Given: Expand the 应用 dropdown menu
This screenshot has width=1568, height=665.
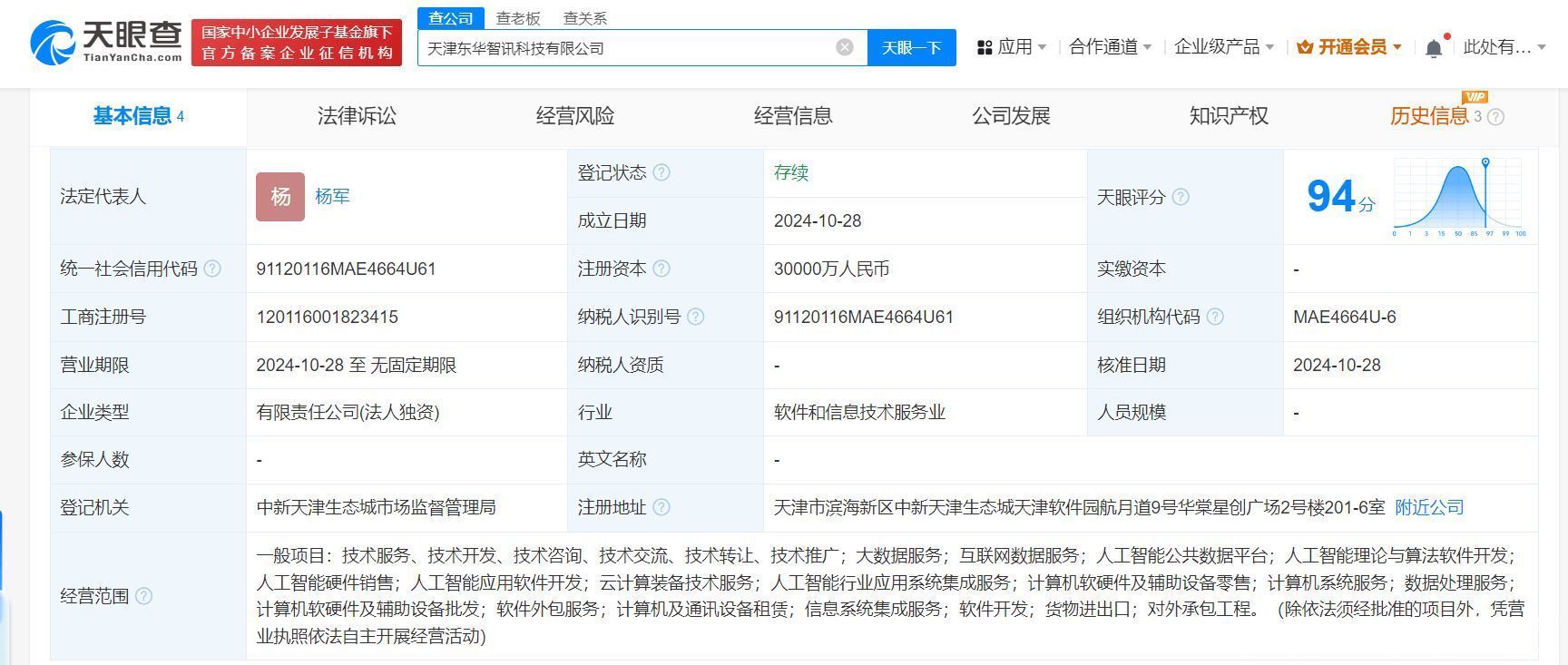Looking at the screenshot, I should pyautogui.click(x=1012, y=47).
